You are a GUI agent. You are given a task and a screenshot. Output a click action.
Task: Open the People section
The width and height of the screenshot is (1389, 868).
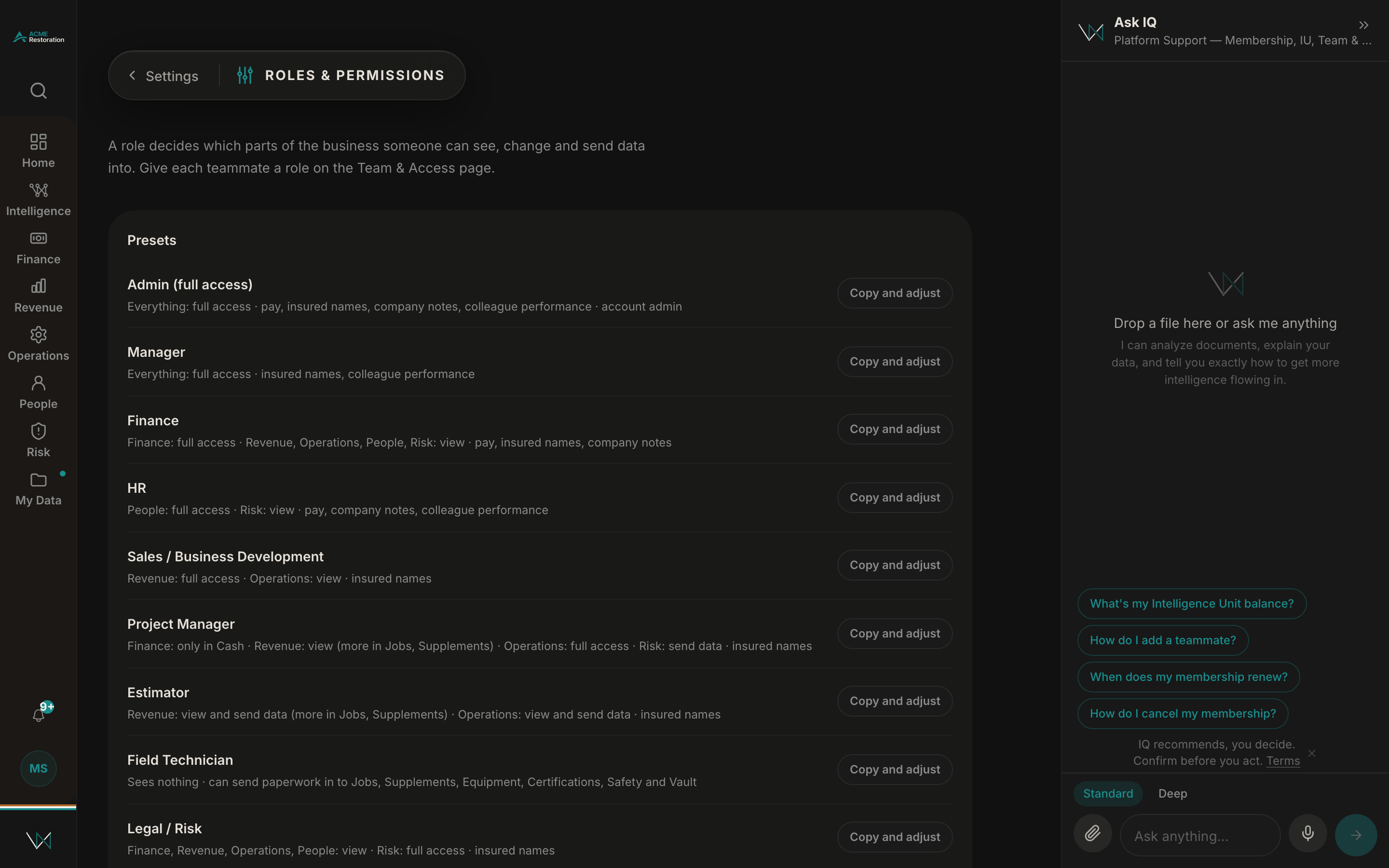click(39, 392)
